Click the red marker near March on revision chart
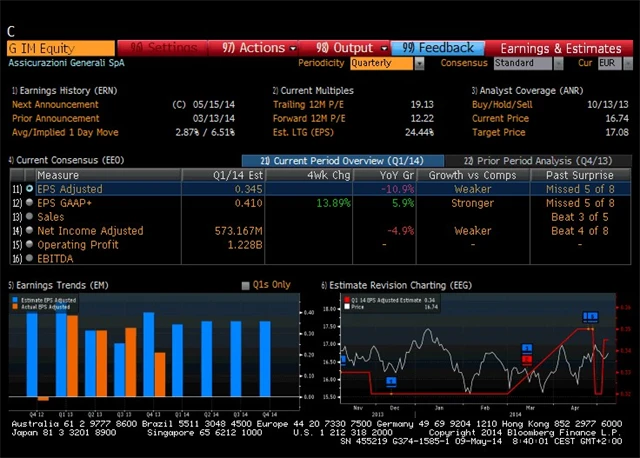The height and width of the screenshot is (458, 640). pos(527,358)
